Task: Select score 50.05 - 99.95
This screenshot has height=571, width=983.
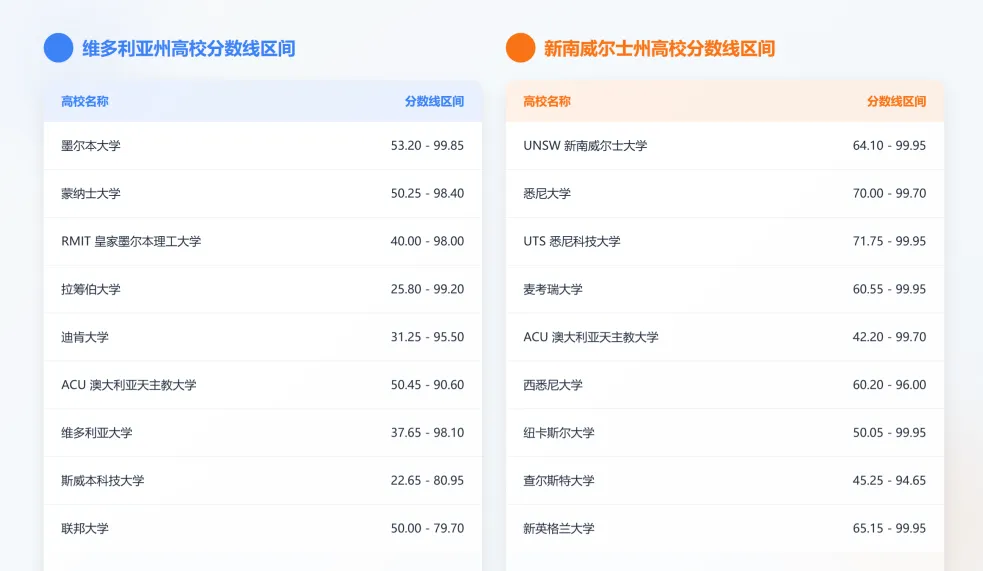Action: click(x=890, y=433)
